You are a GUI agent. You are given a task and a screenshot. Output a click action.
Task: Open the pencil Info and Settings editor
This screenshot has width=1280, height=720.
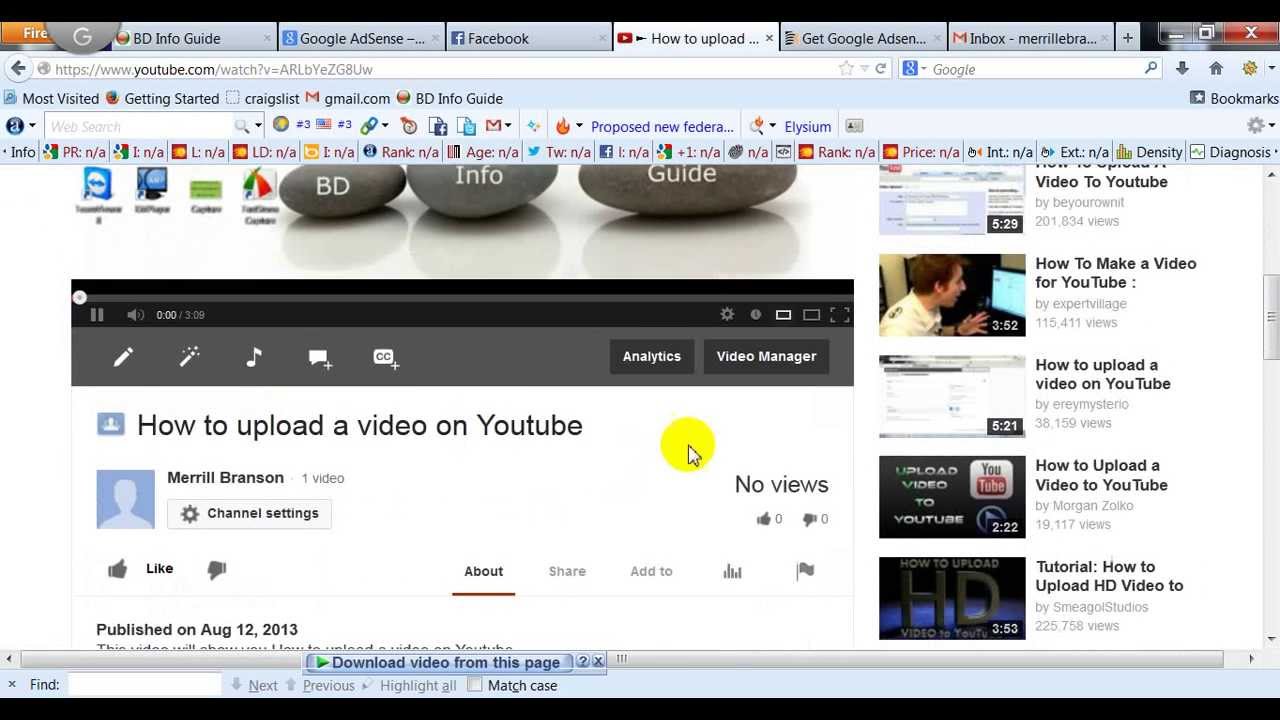coord(123,357)
